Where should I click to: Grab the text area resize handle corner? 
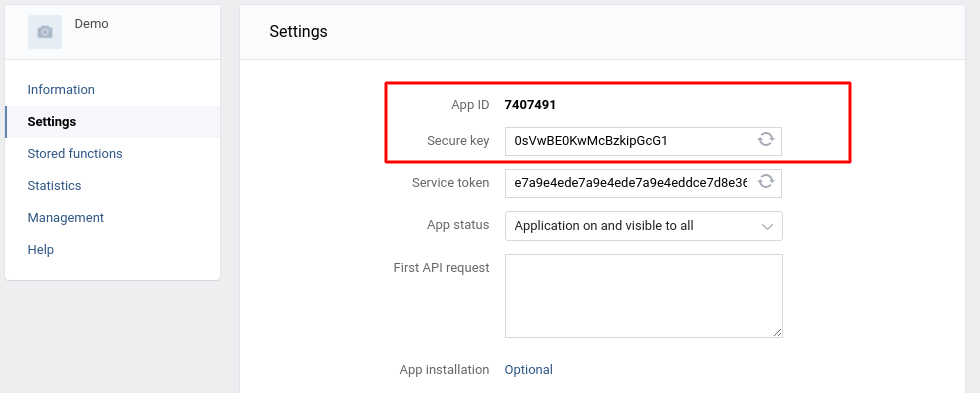click(x=777, y=332)
